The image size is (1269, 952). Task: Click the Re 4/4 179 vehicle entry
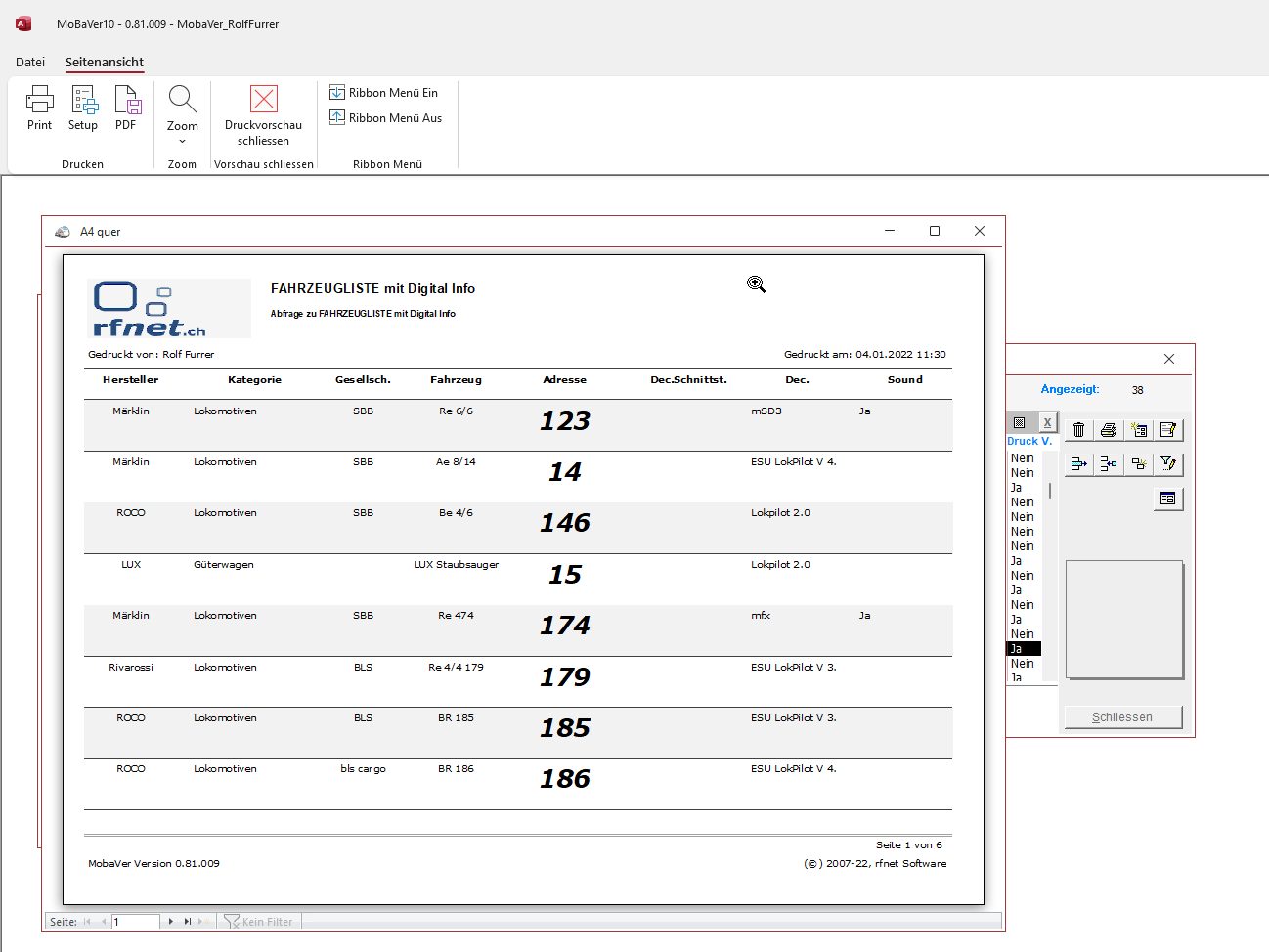pos(456,668)
